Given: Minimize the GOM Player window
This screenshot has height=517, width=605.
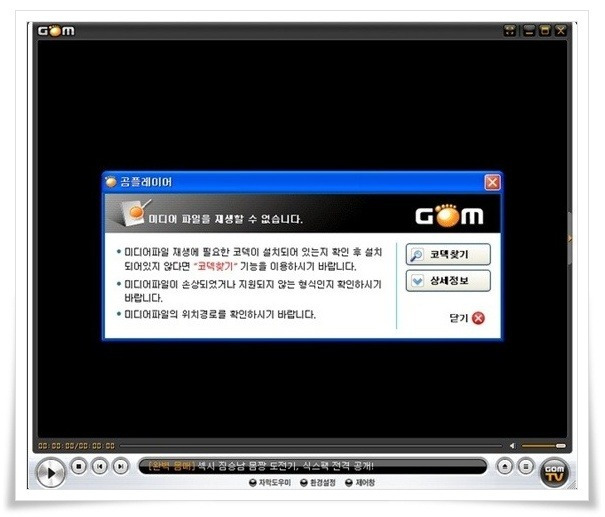Looking at the screenshot, I should click(x=529, y=30).
